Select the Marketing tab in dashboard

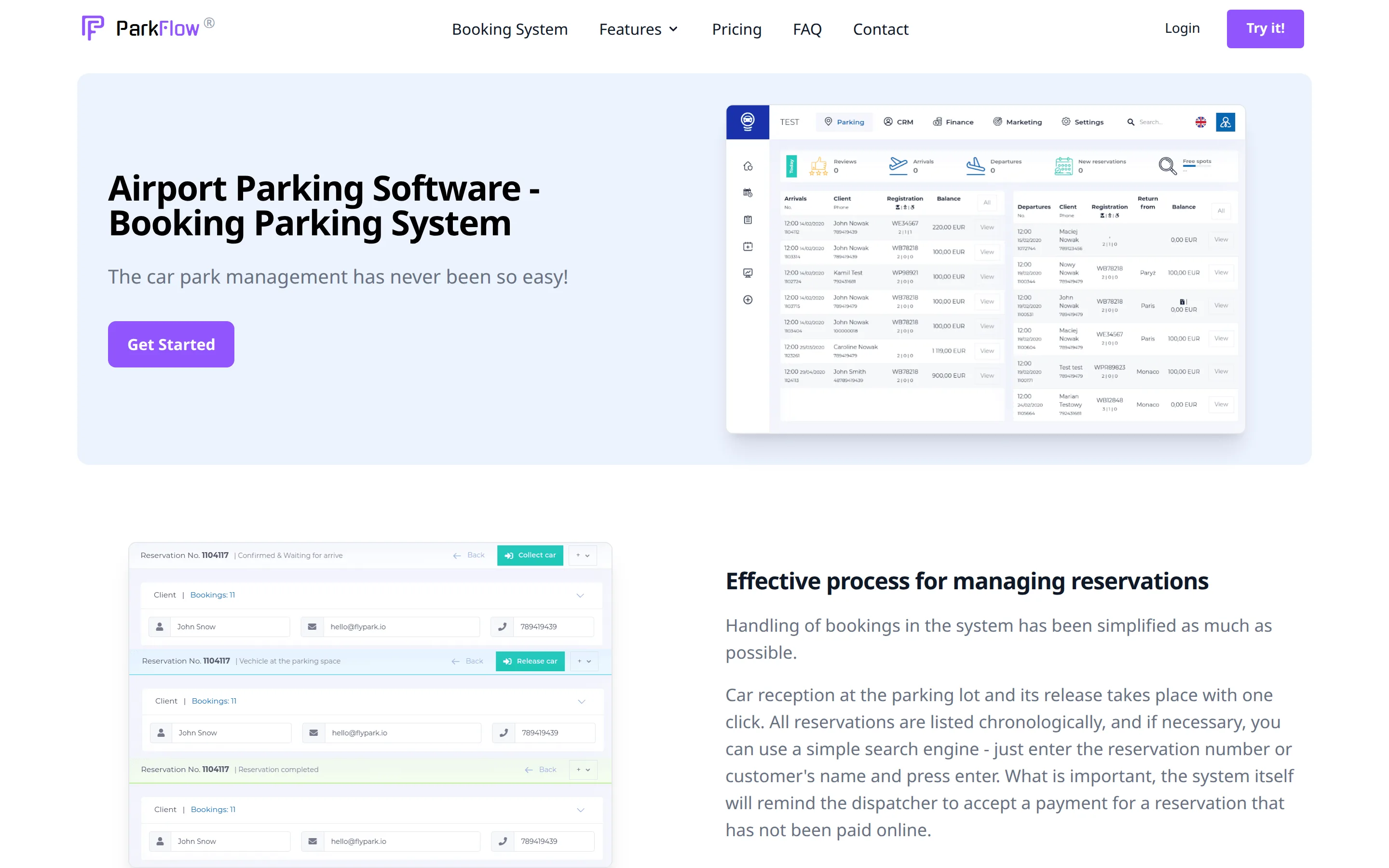click(x=1017, y=122)
